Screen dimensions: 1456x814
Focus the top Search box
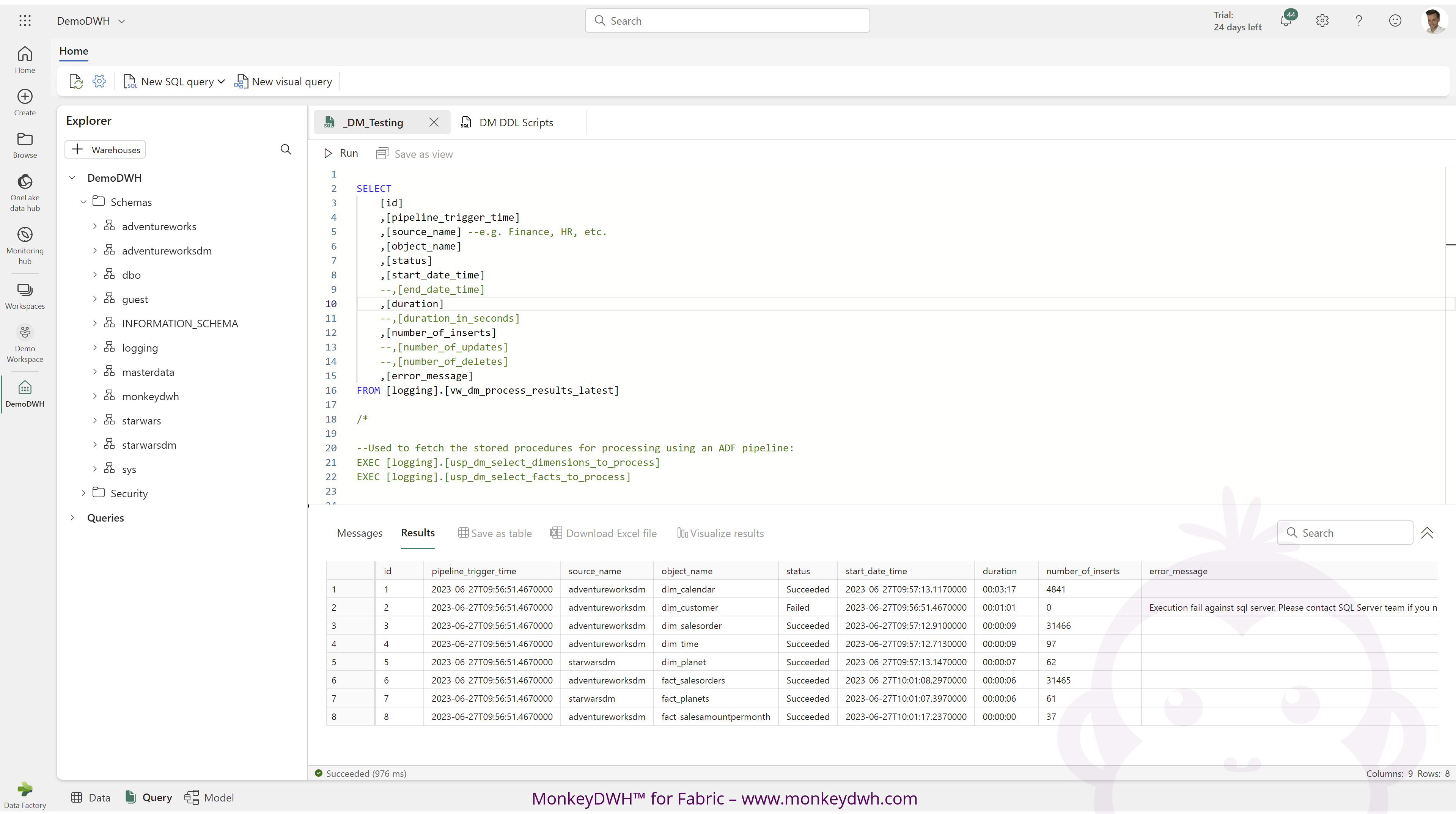727,21
